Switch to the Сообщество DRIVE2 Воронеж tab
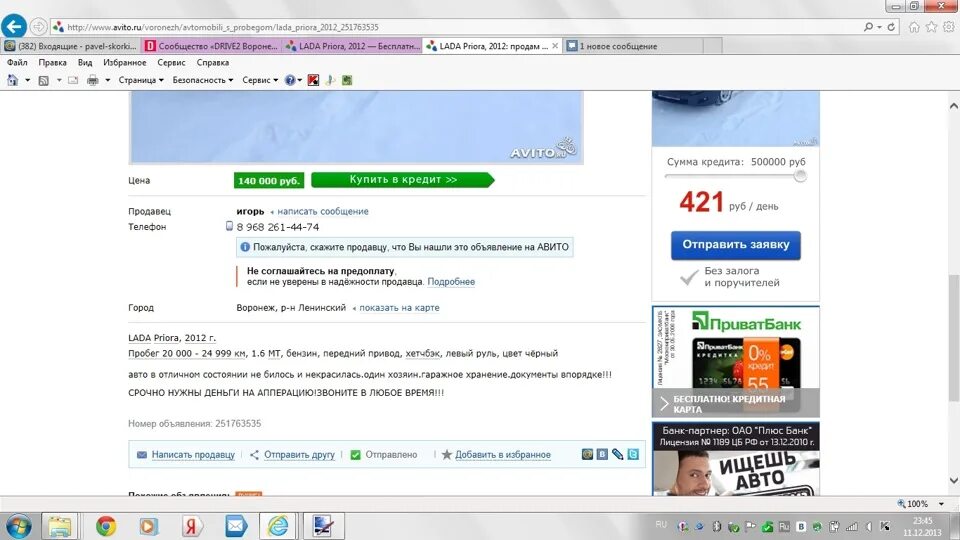This screenshot has width=960, height=540. 211,46
